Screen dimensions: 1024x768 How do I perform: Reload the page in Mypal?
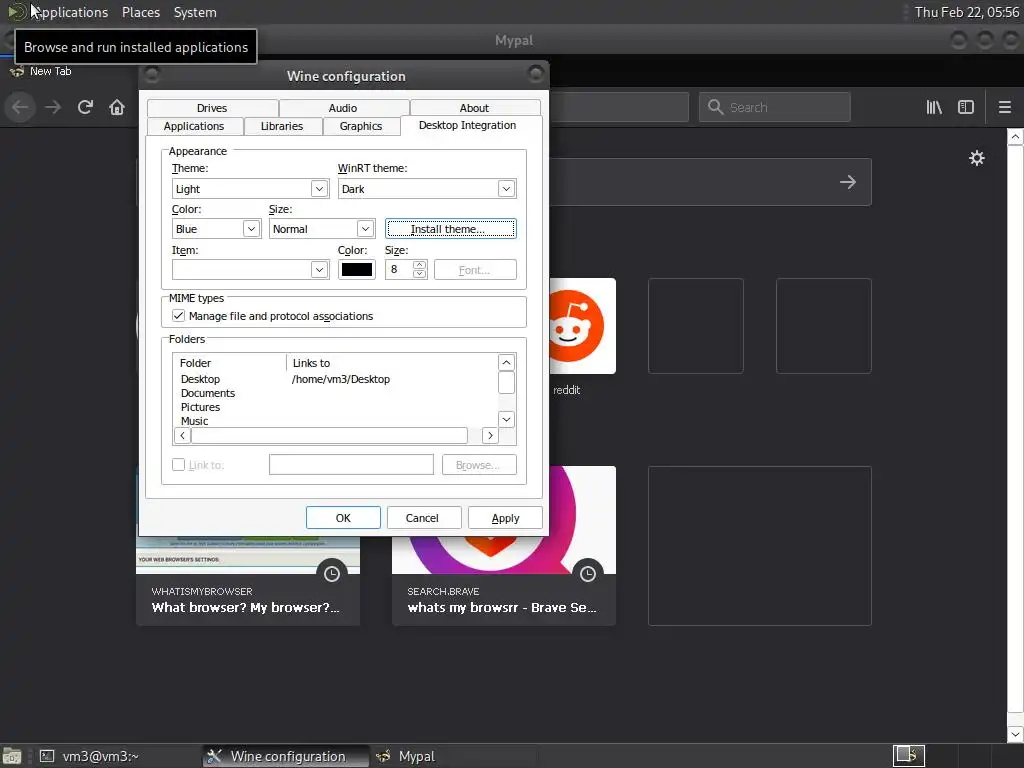(x=85, y=107)
